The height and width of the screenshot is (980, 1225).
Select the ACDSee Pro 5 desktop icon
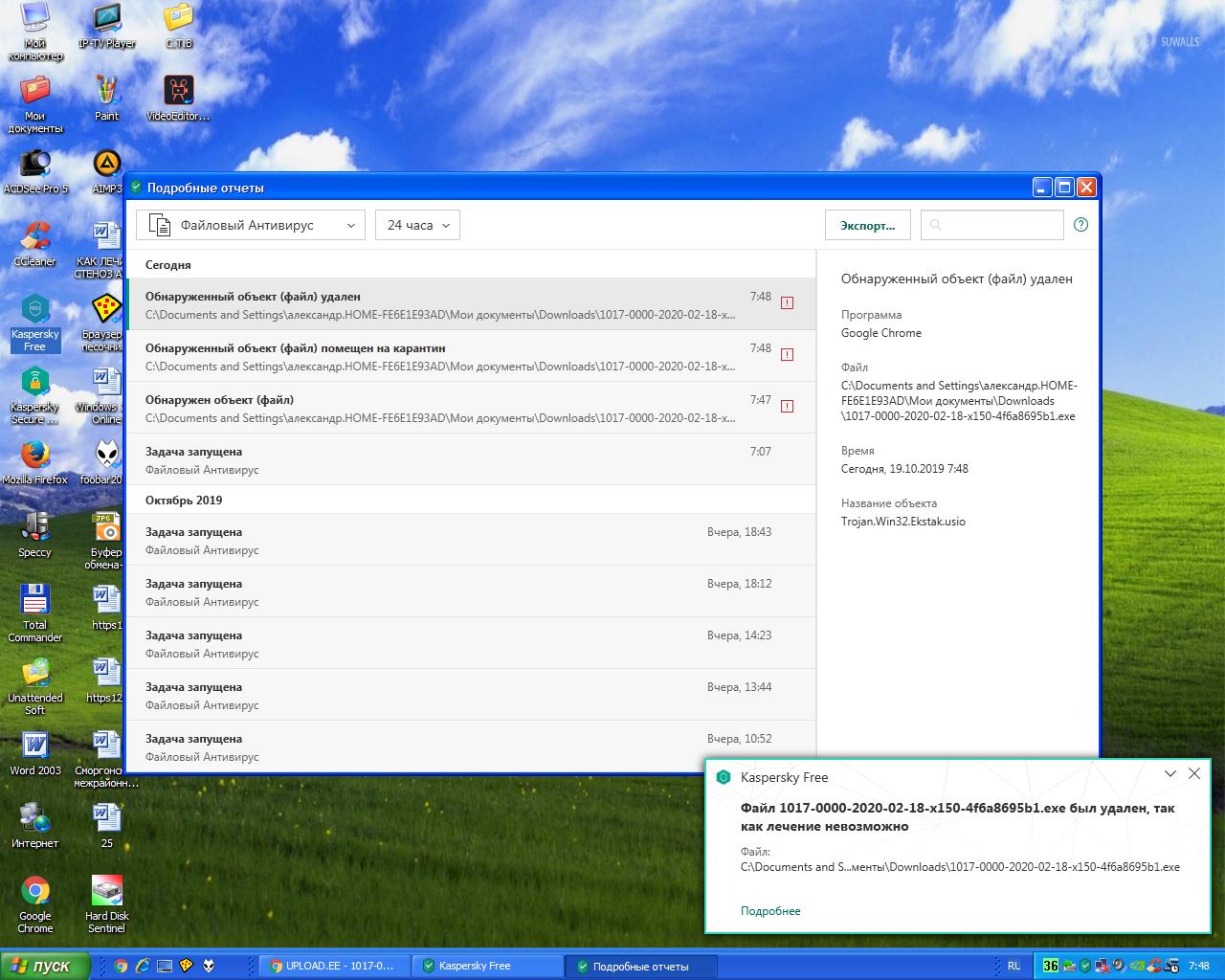(35, 171)
